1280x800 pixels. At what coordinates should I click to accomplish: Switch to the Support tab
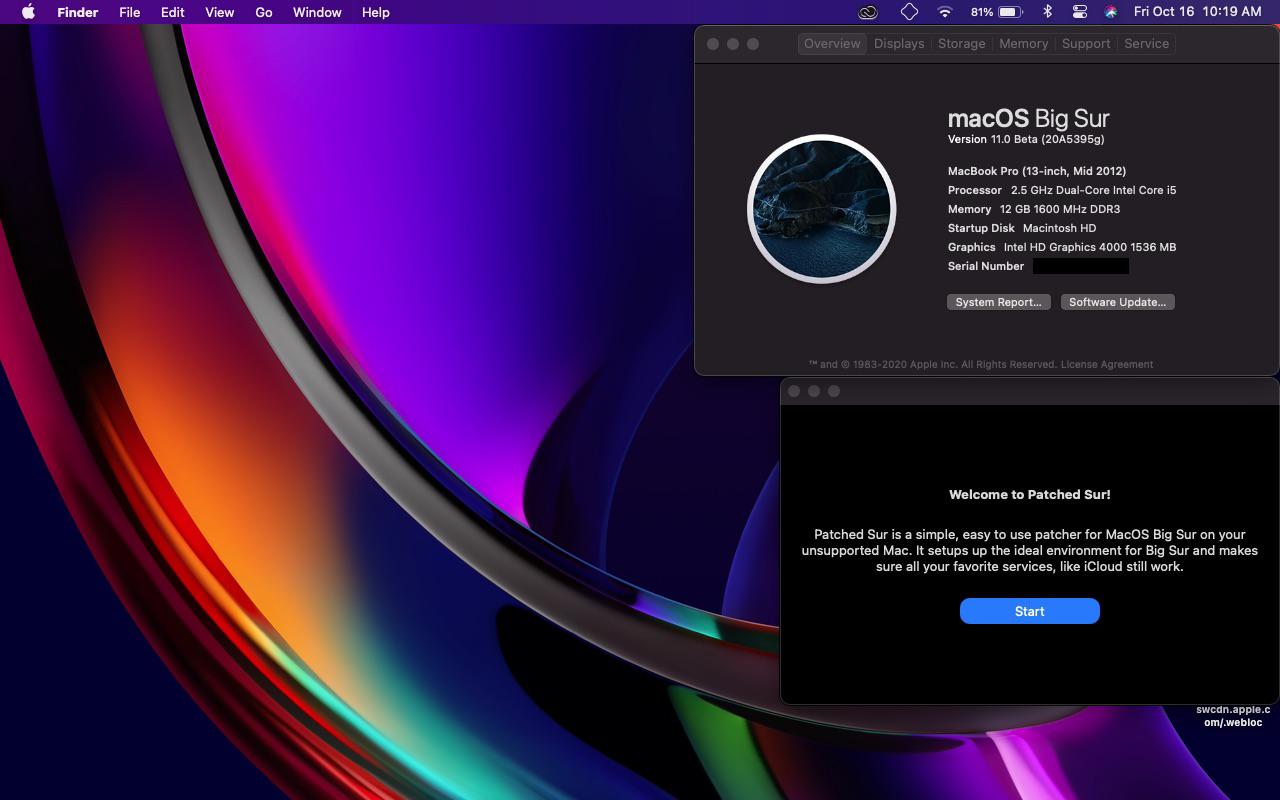1086,44
